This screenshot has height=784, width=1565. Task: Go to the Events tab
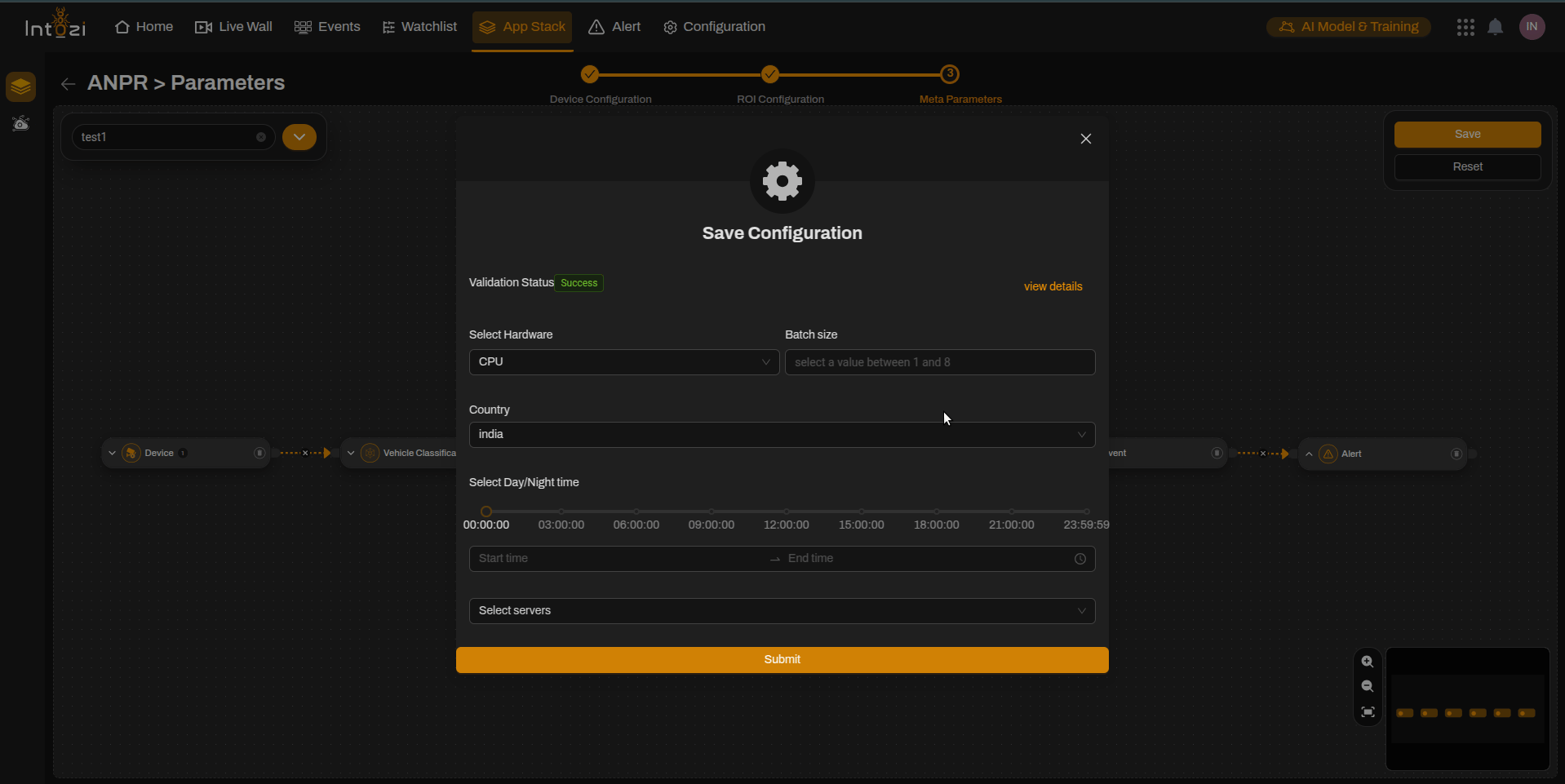(x=327, y=27)
